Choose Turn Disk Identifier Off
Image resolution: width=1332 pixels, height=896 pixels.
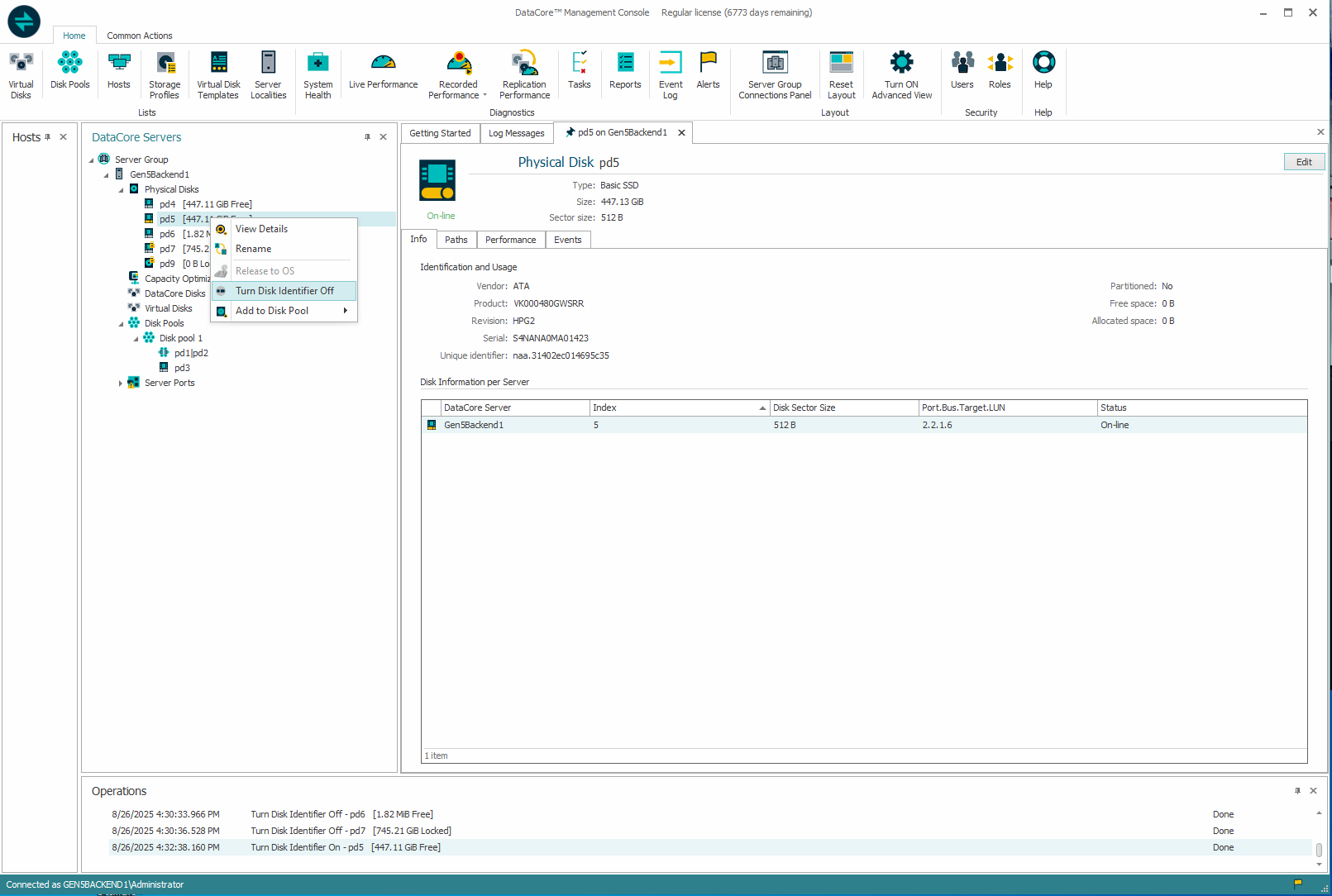[x=284, y=291]
